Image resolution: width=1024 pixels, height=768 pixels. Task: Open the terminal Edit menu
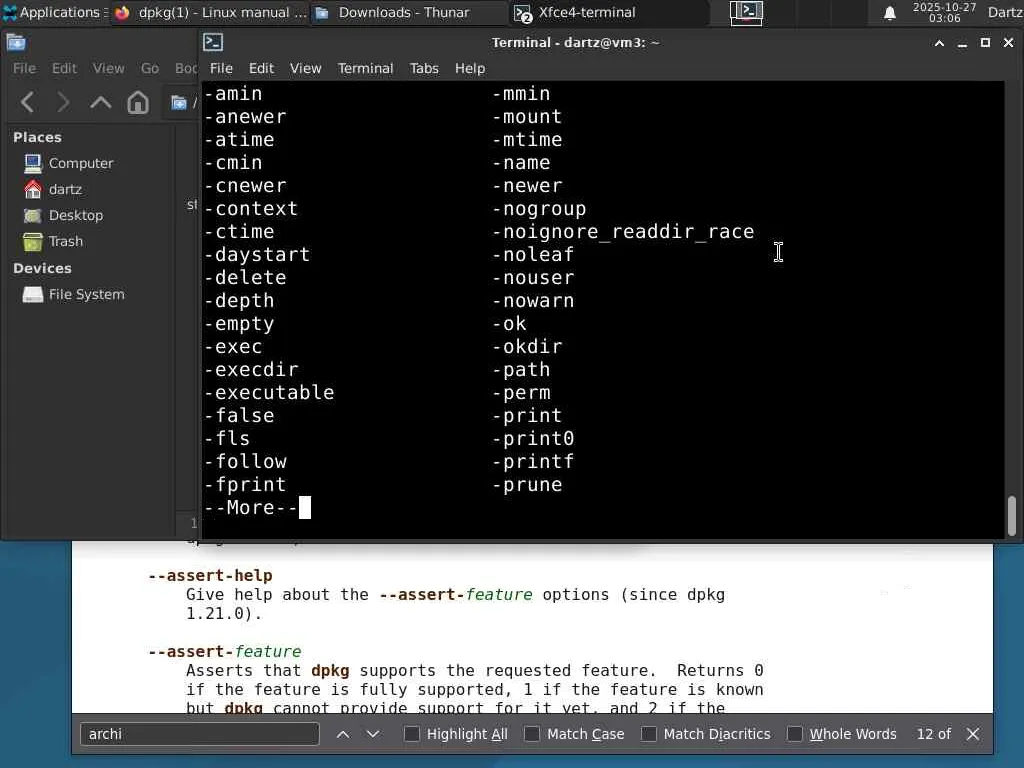[261, 68]
